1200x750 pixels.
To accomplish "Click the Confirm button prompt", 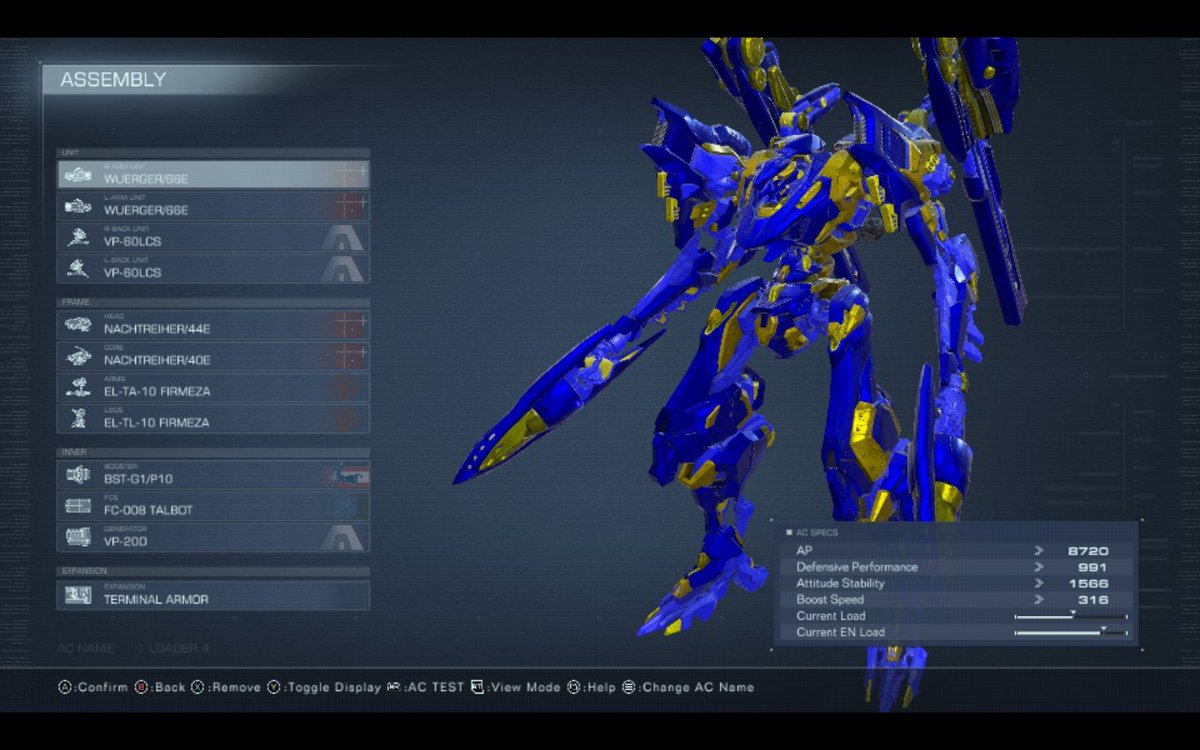I will tap(93, 687).
